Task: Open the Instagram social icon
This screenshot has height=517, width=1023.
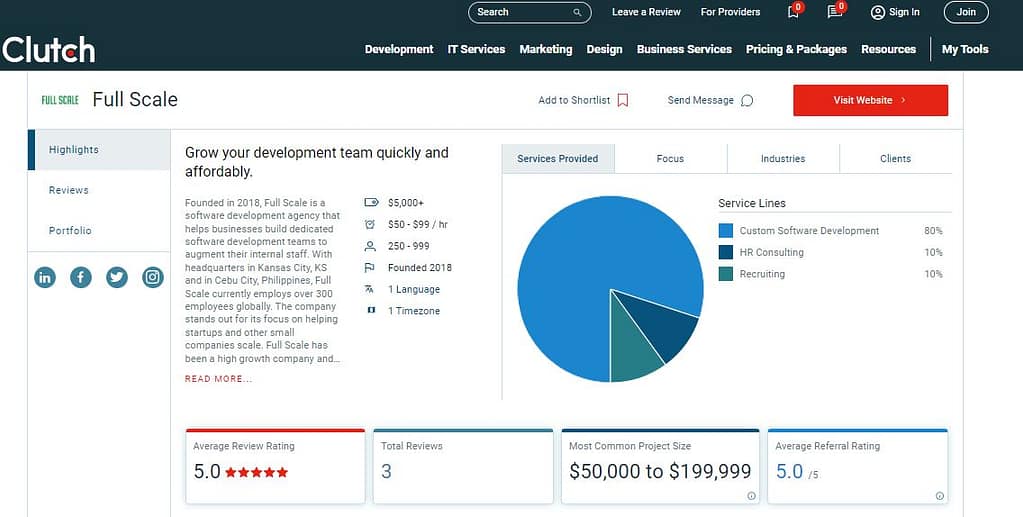Action: 153,278
